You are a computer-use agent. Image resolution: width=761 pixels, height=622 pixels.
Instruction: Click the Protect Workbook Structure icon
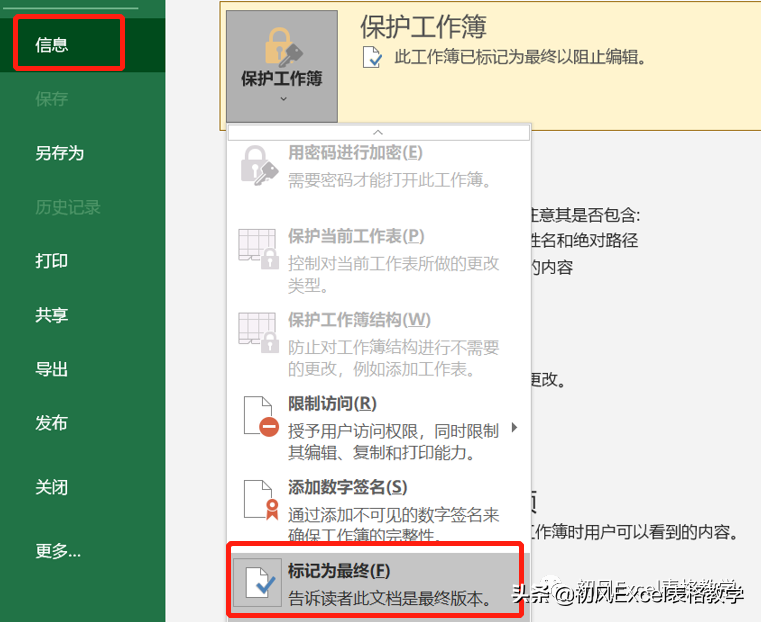(x=258, y=332)
